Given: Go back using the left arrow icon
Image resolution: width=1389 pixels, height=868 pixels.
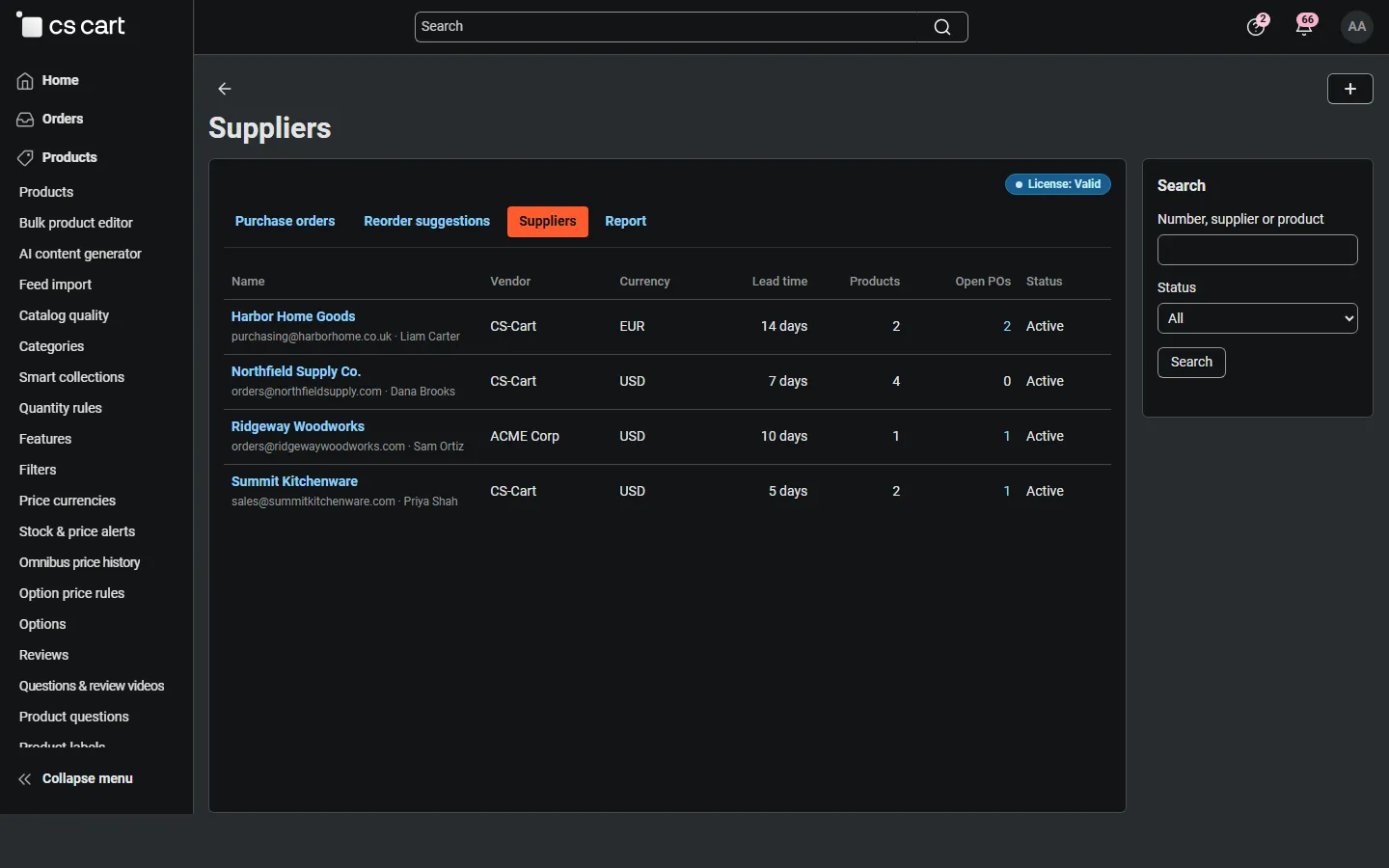Looking at the screenshot, I should 225,89.
